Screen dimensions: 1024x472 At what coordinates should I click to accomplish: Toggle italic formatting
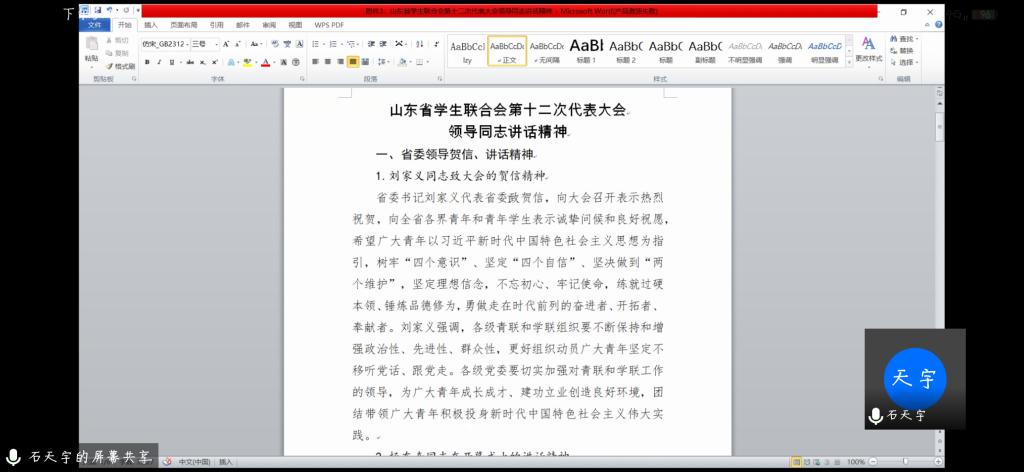[160, 62]
